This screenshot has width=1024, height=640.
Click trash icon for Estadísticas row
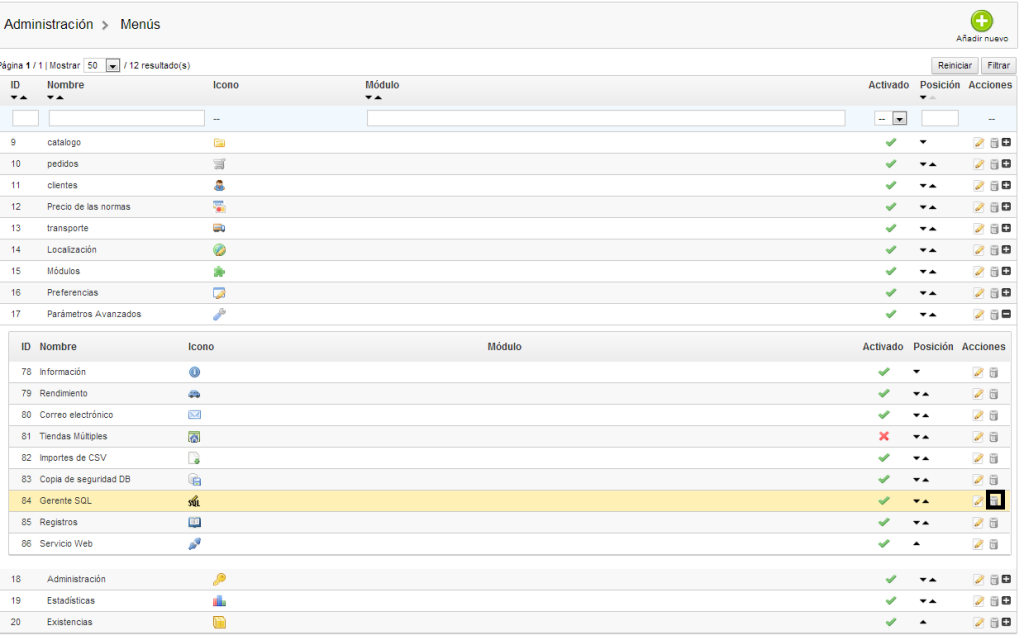(994, 601)
